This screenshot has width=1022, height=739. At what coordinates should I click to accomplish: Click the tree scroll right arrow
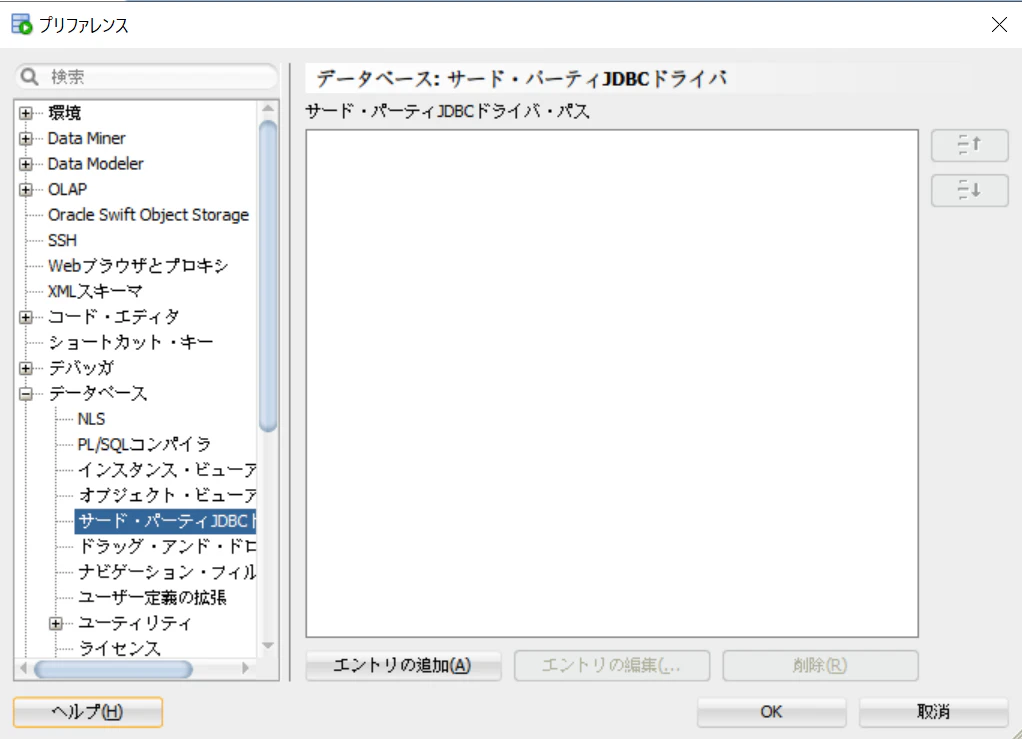coord(245,669)
